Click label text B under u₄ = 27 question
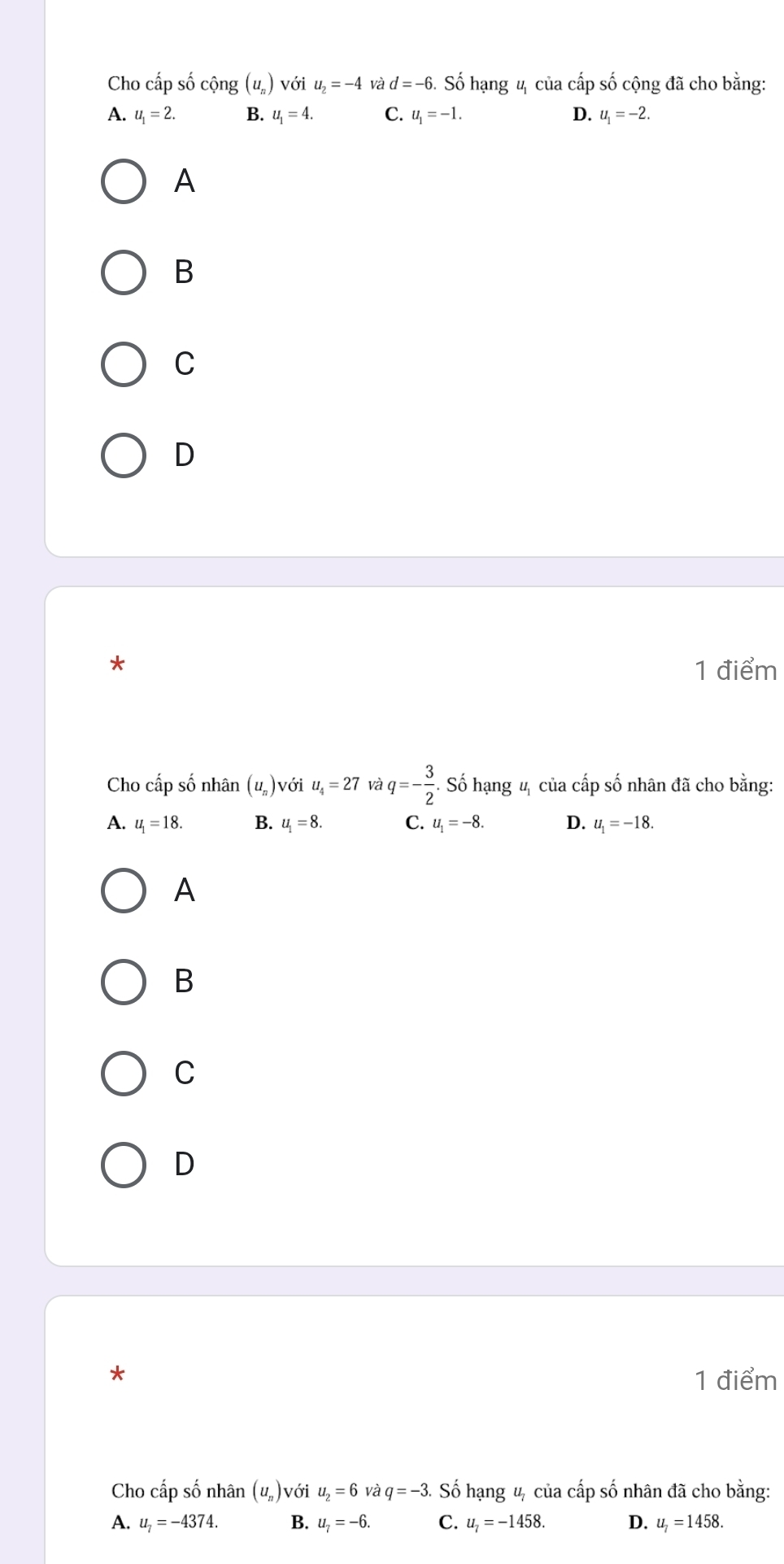Viewport: 784px width, 1564px height. [x=185, y=982]
